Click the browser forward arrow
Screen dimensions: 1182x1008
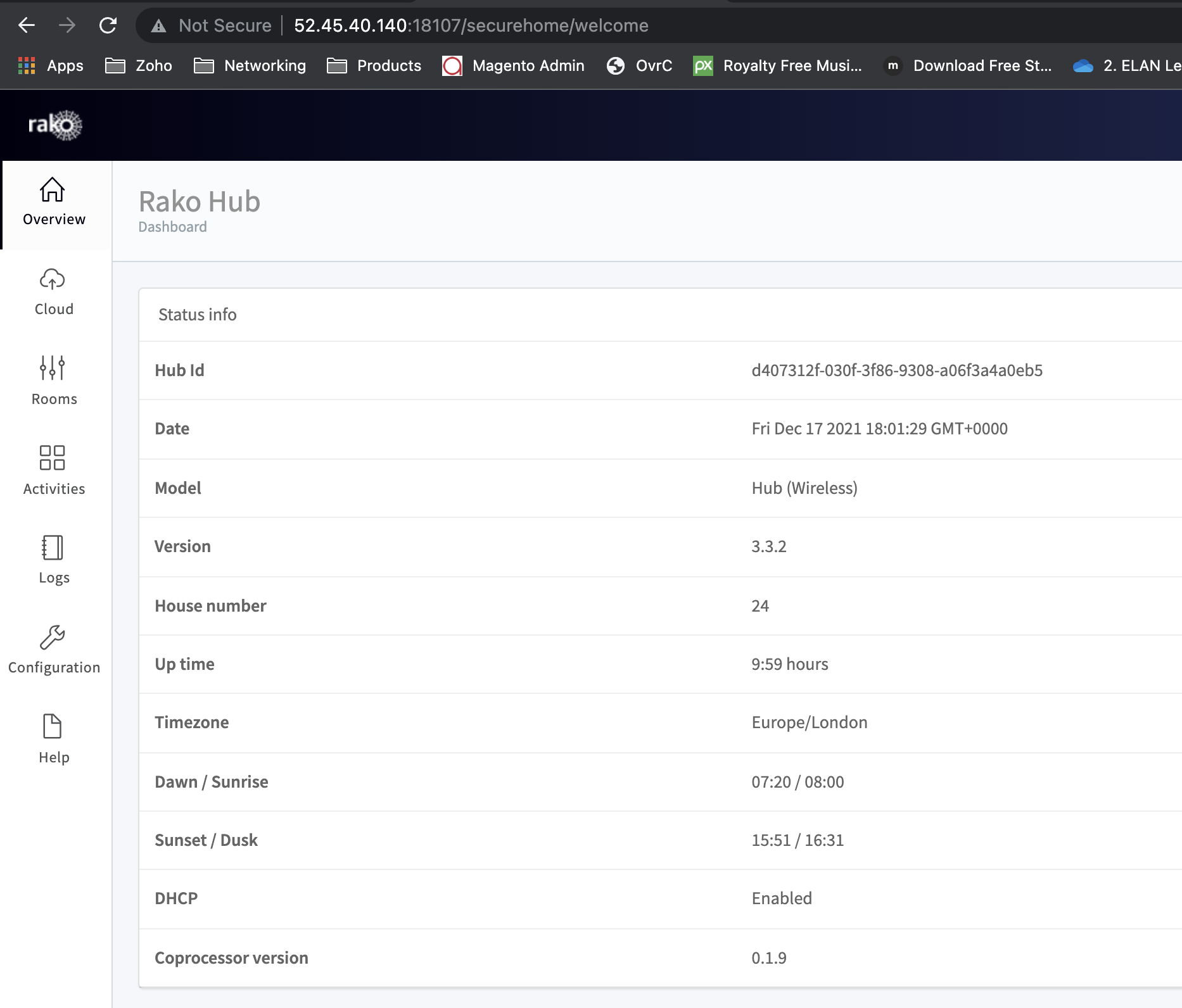point(67,25)
